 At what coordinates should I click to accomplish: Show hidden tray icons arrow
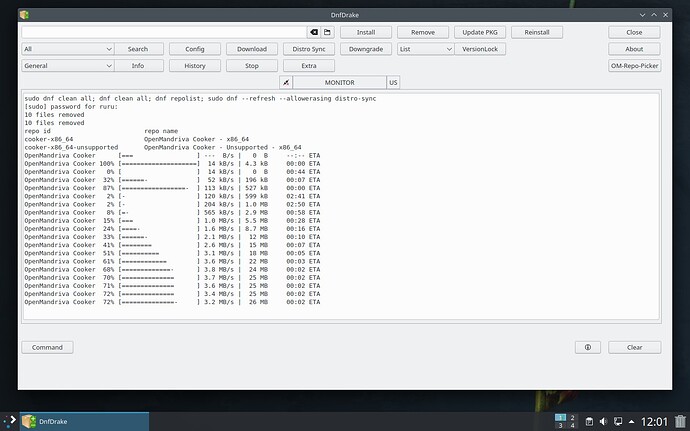click(631, 421)
